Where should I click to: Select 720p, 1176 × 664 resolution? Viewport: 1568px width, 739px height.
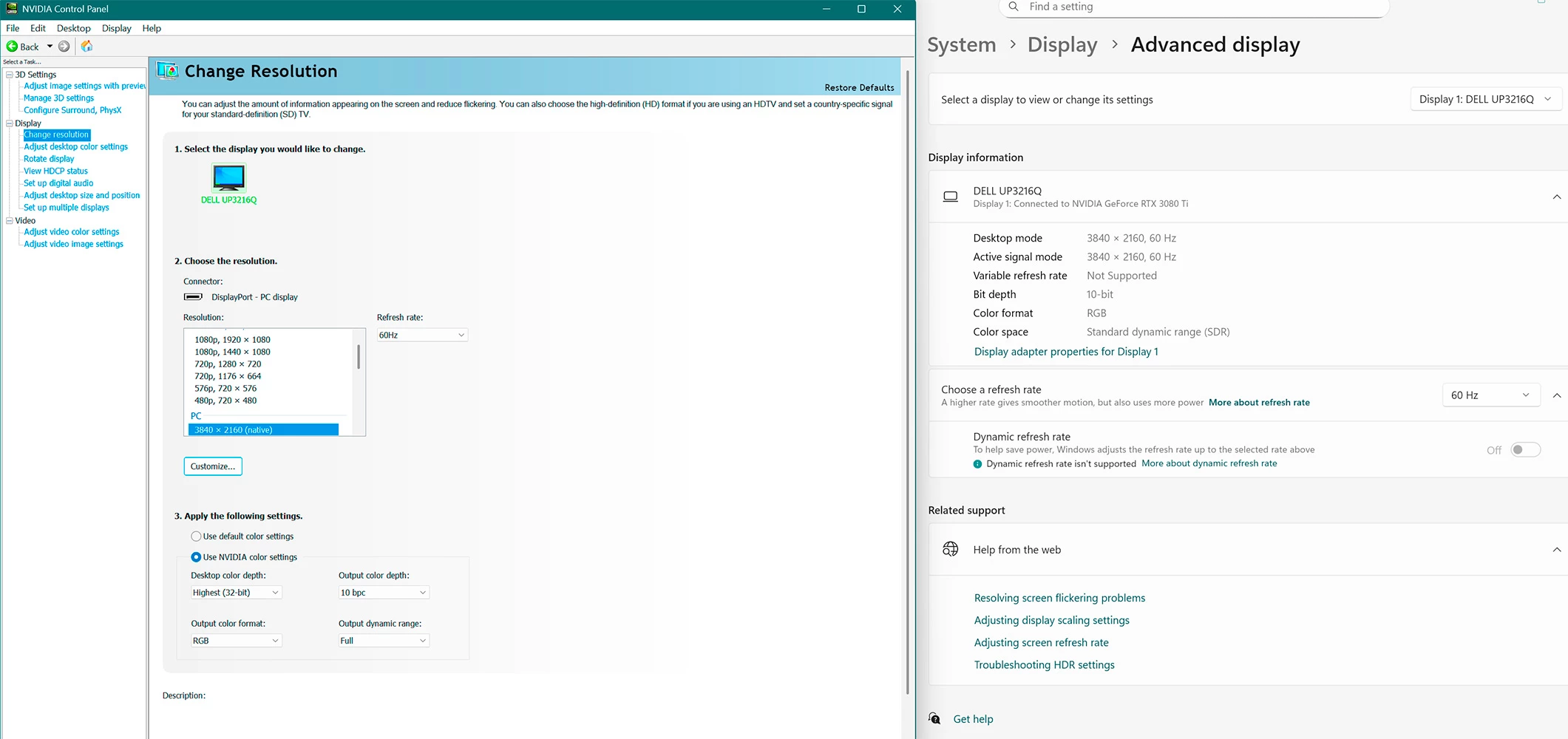pos(228,376)
